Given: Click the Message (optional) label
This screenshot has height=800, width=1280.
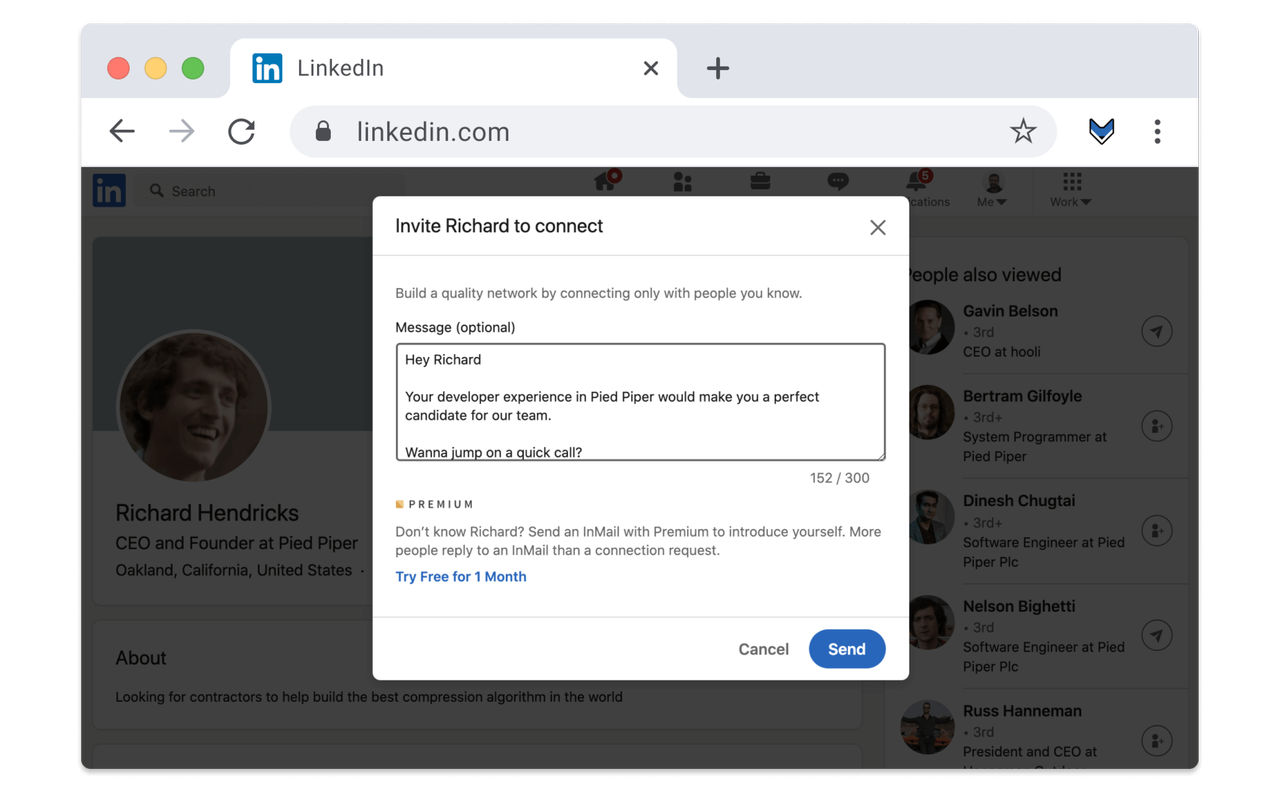Looking at the screenshot, I should 455,327.
